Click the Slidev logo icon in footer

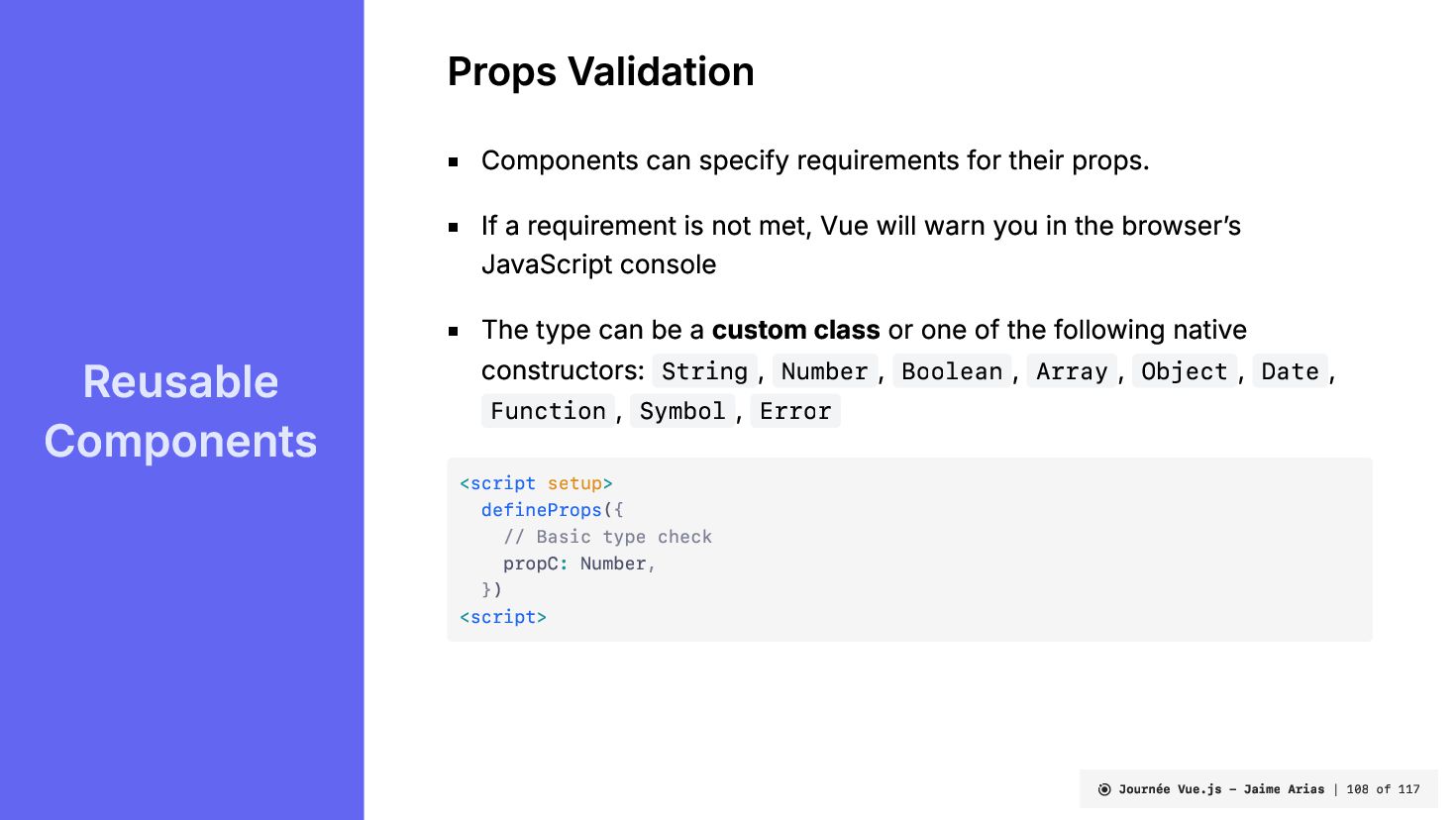1104,789
